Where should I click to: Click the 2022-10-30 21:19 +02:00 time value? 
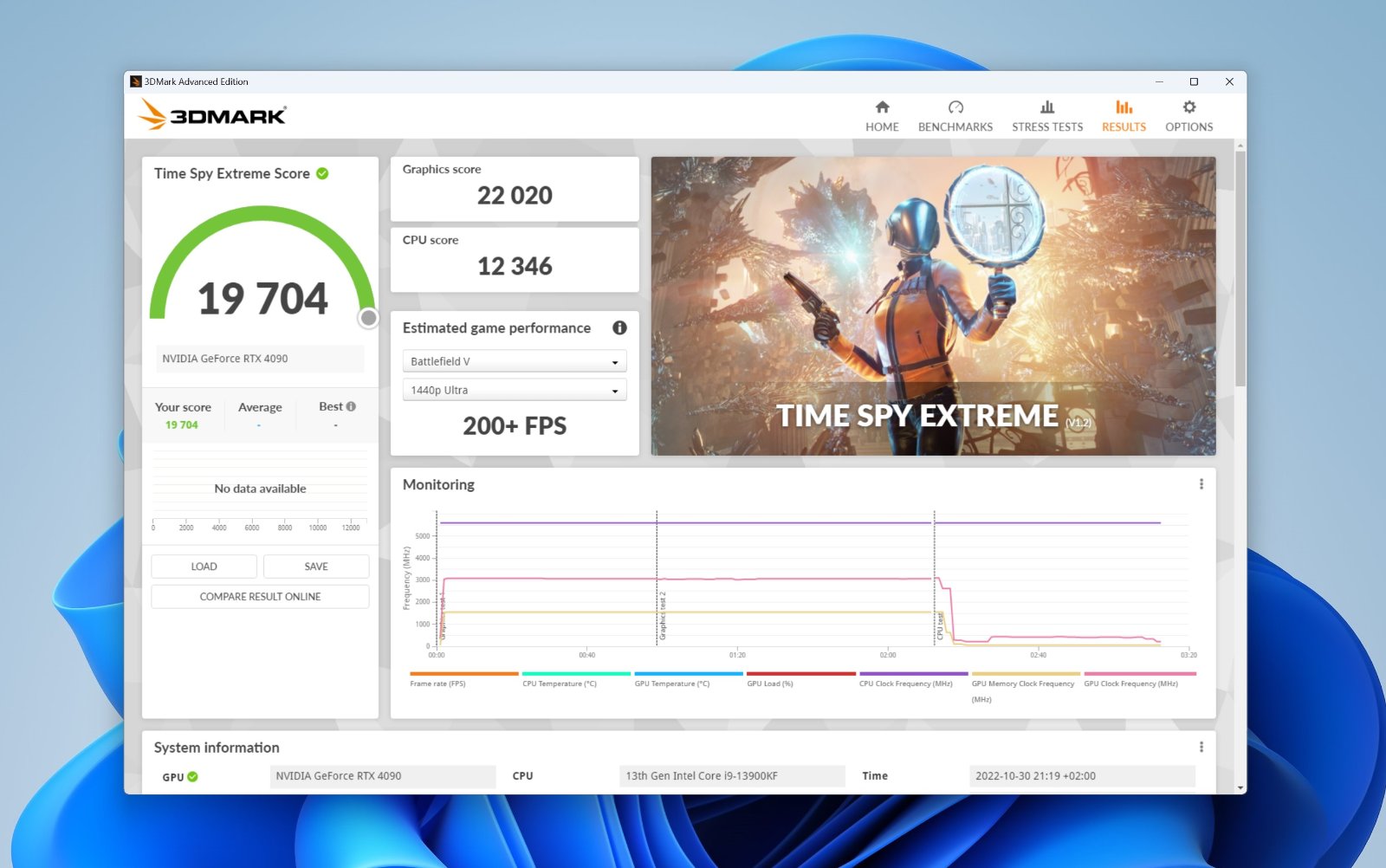point(1082,776)
